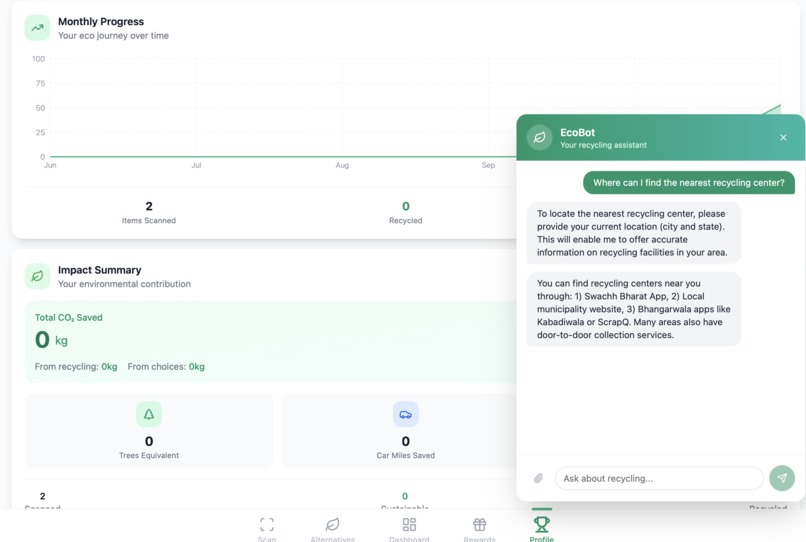This screenshot has height=542, width=806.
Task: Click the Monthly Progress heading
Action: tap(101, 22)
